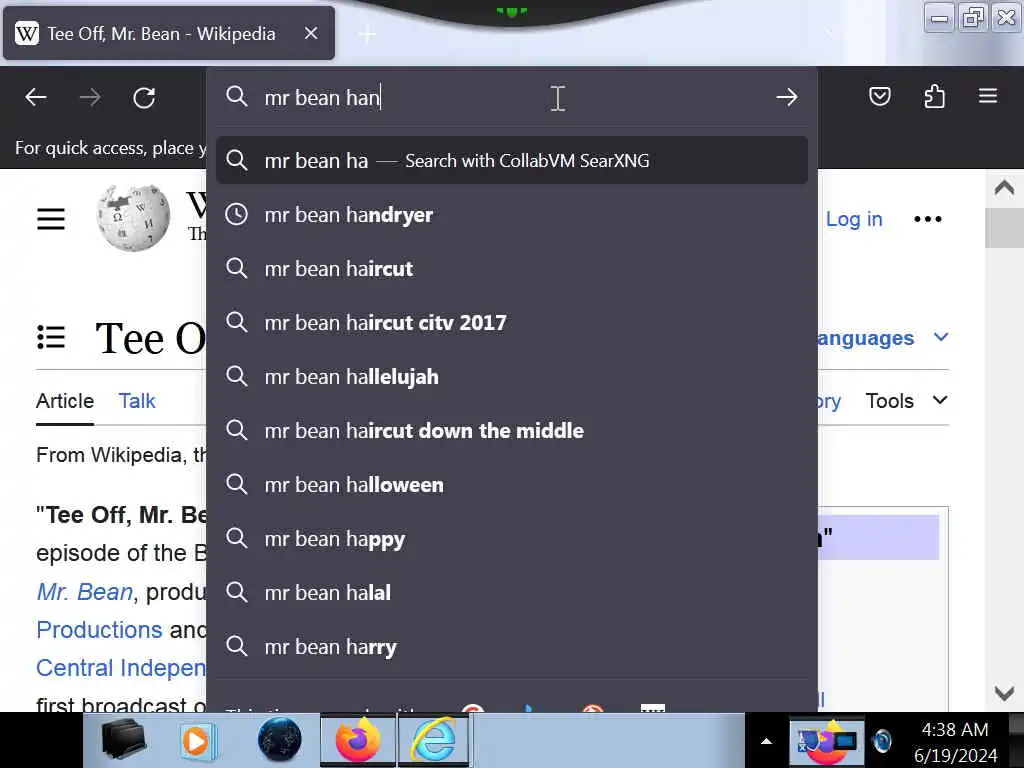This screenshot has height=768, width=1024.
Task: Select the mr bean harry suggestion
Action: (512, 647)
